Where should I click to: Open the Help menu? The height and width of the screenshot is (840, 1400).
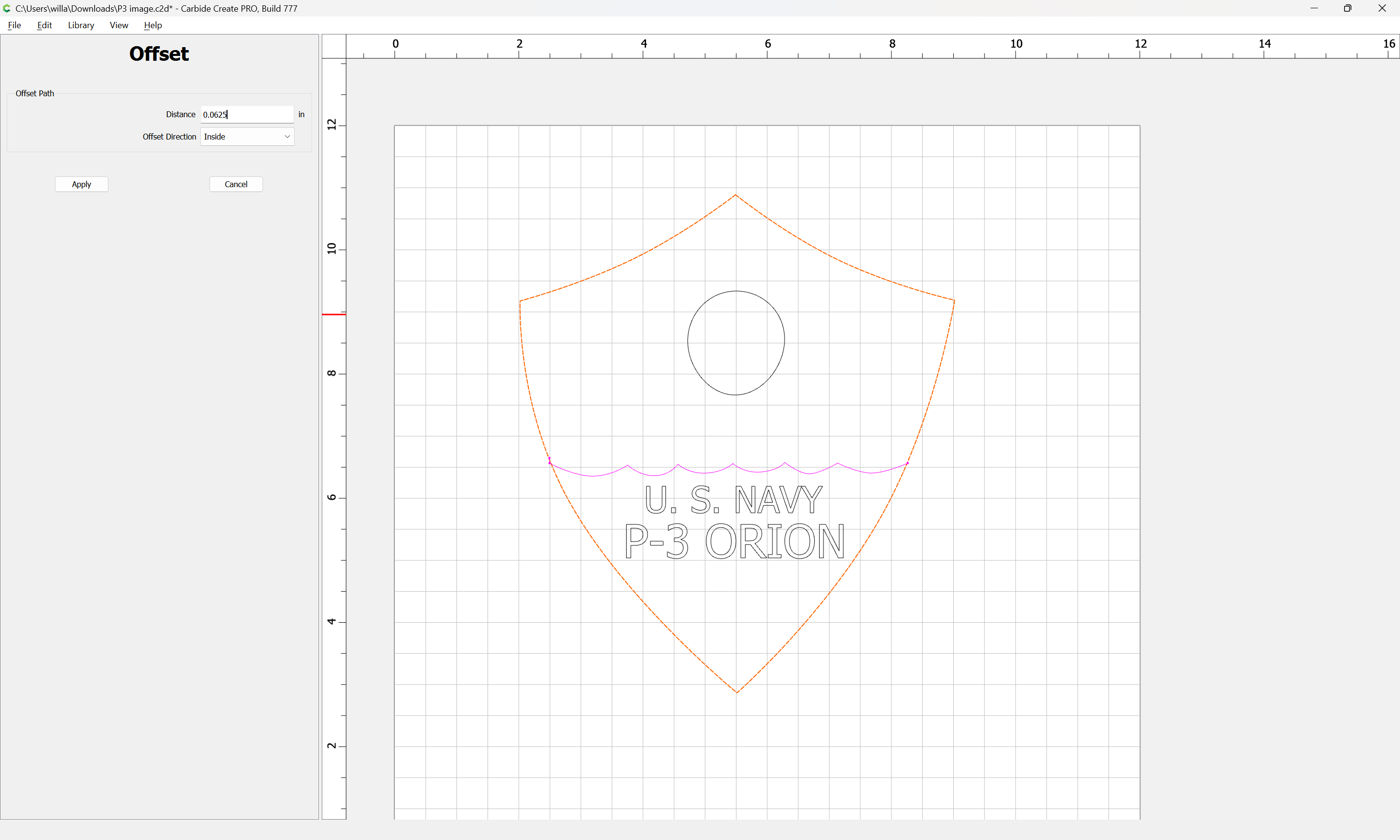coord(152,25)
